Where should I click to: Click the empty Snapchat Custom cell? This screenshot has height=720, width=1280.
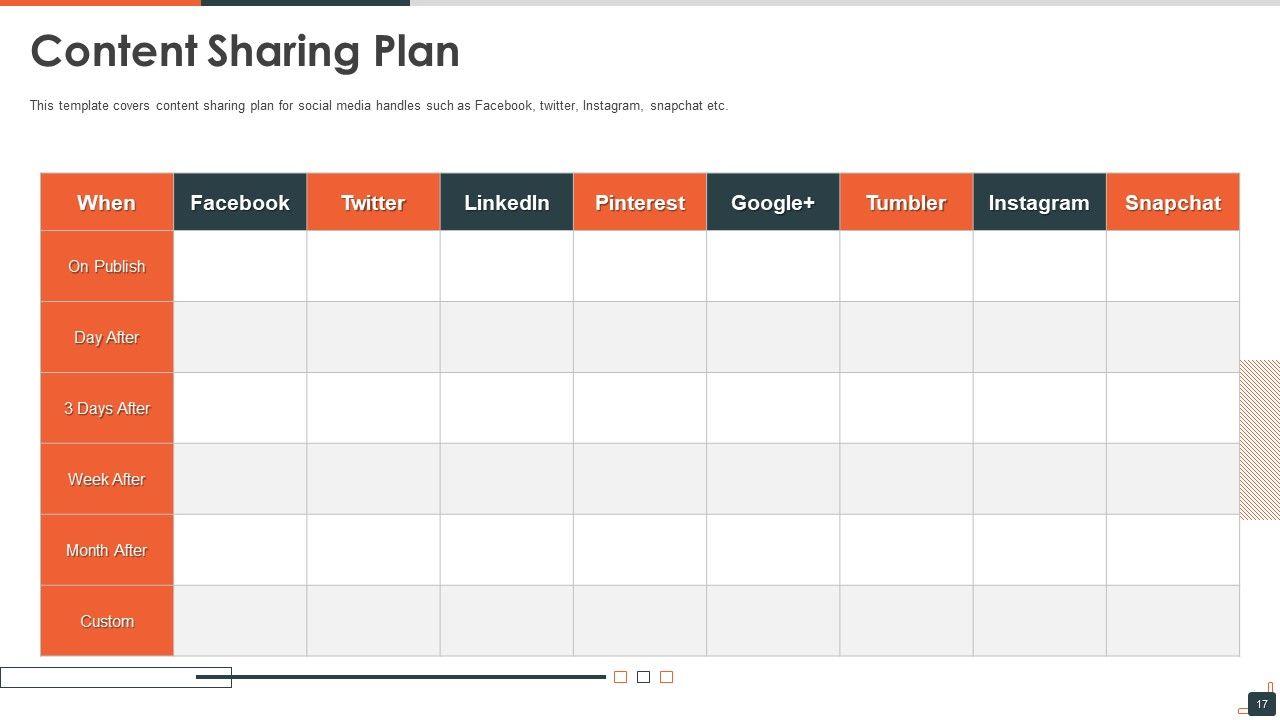1173,622
